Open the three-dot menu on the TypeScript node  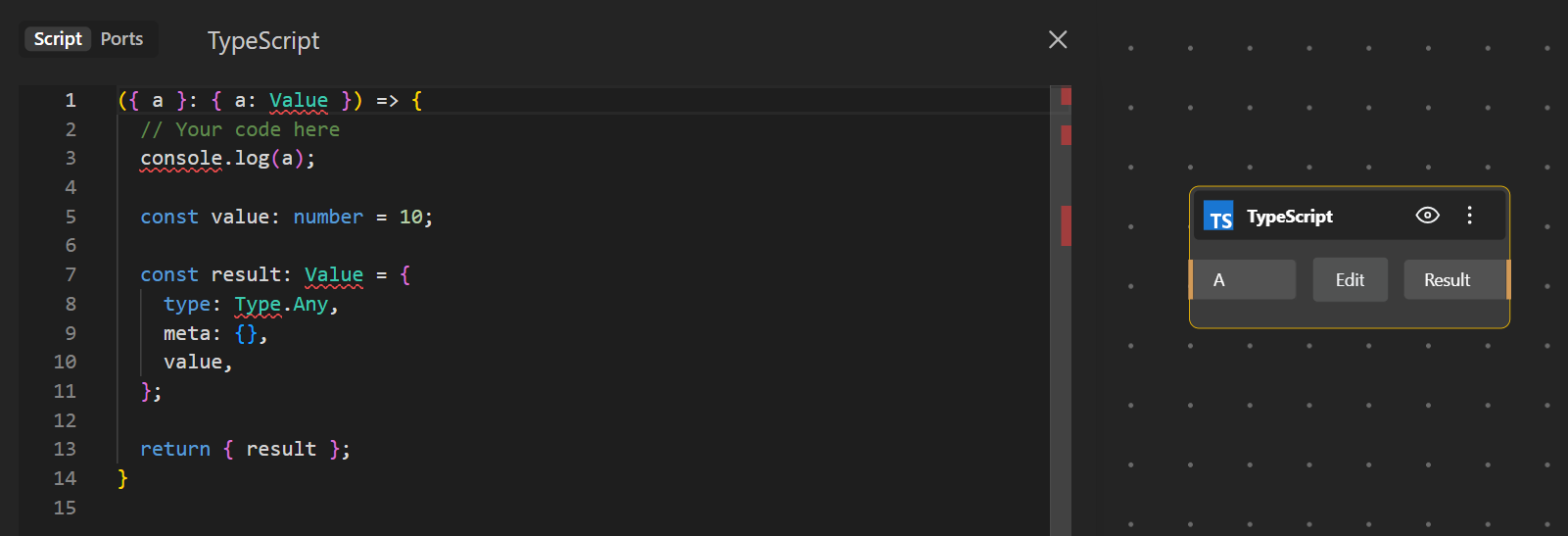click(1469, 216)
